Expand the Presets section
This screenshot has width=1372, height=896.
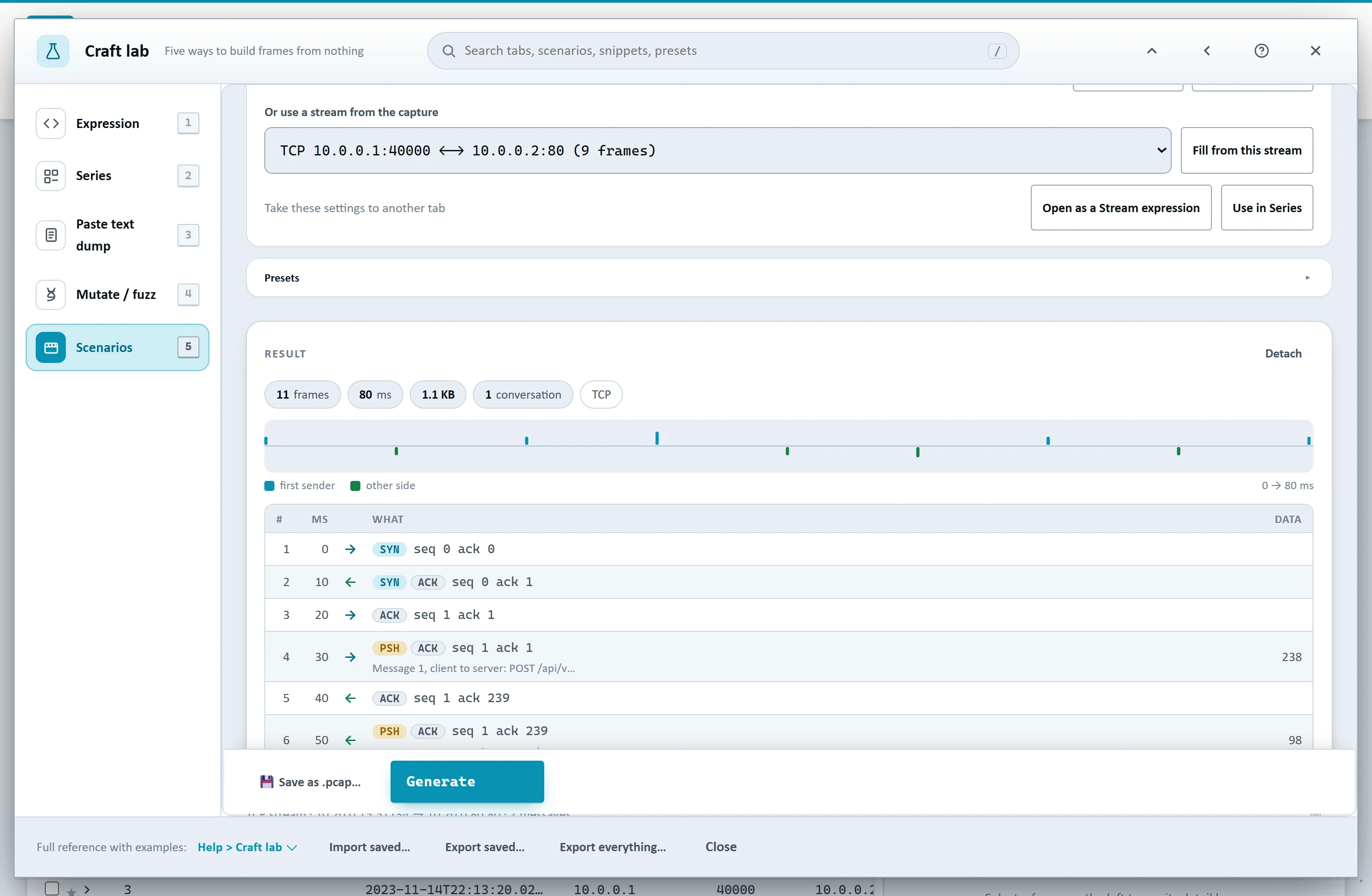coord(788,278)
